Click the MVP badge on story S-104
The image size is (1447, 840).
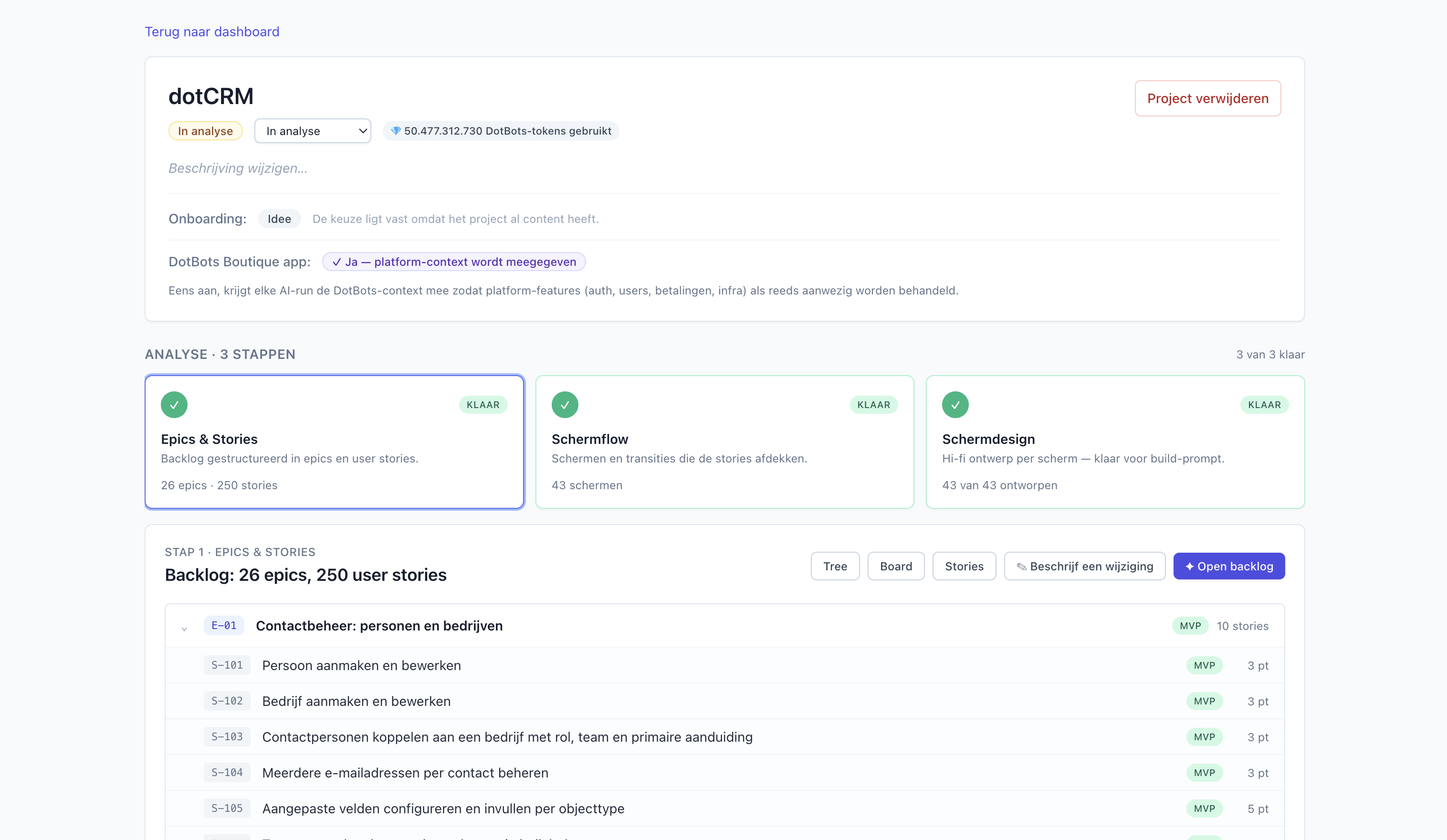1204,773
